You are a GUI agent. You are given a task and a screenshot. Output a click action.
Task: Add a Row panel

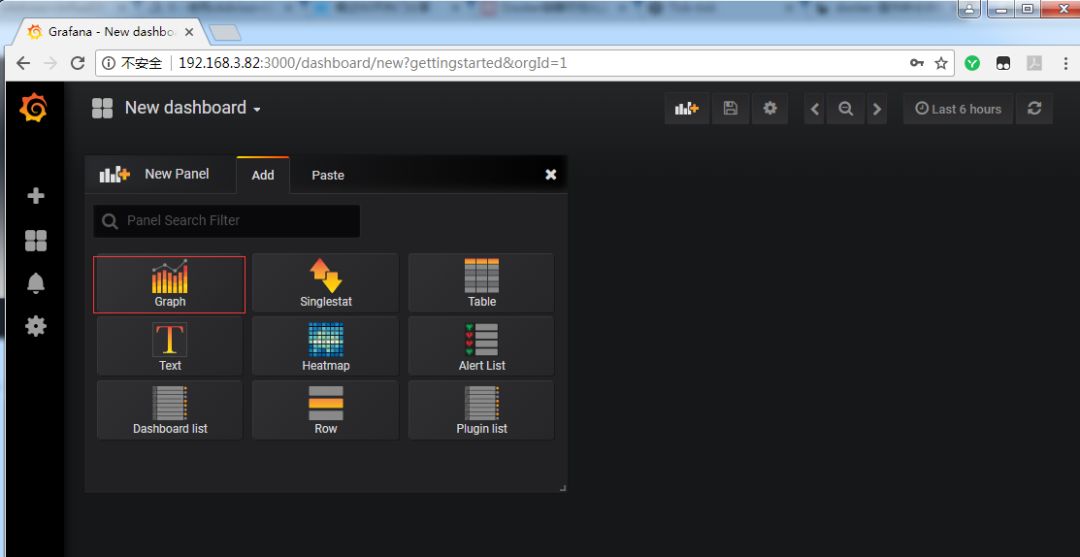tap(325, 410)
